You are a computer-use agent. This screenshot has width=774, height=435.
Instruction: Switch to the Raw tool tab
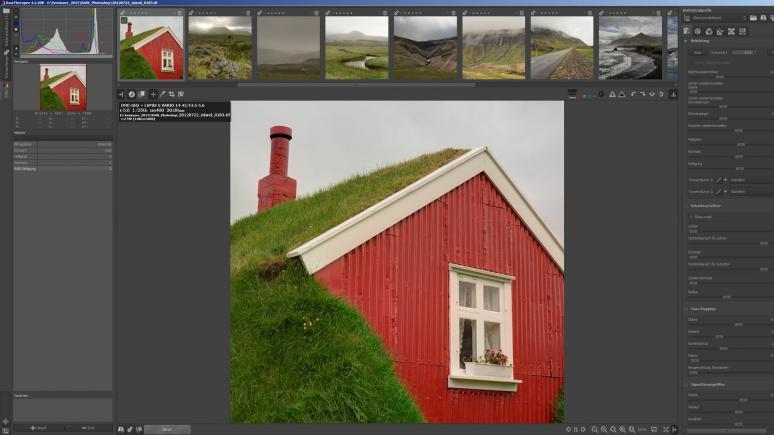[x=742, y=31]
